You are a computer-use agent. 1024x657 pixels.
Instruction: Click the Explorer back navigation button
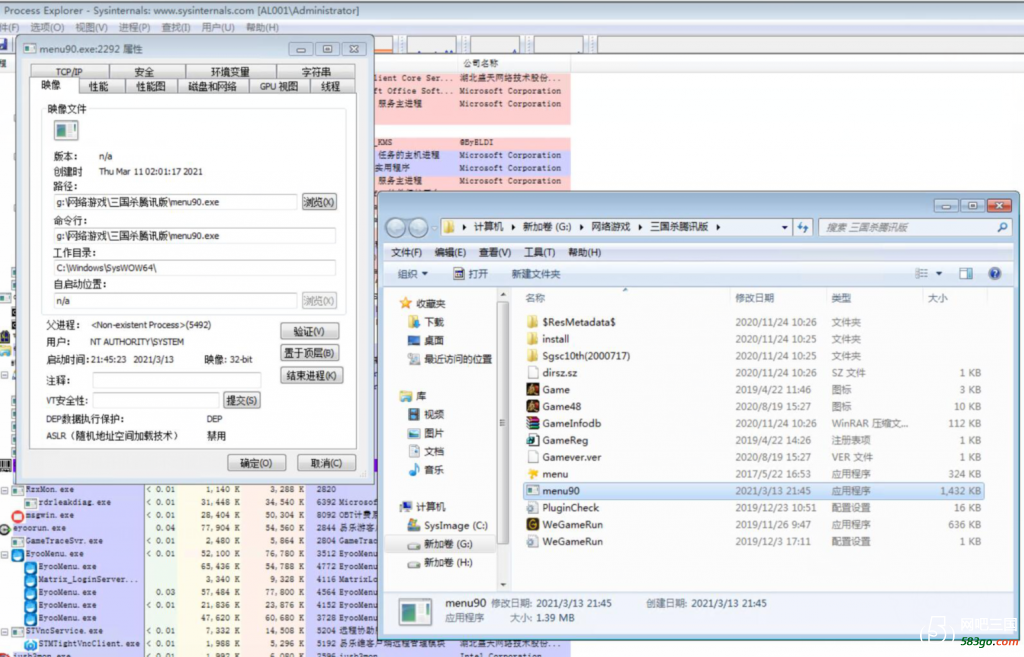click(396, 227)
